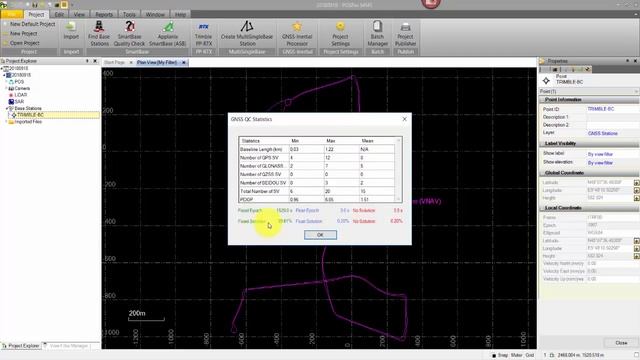
Task: Open the Point (1) dropdown in Properties
Action: coord(636,91)
